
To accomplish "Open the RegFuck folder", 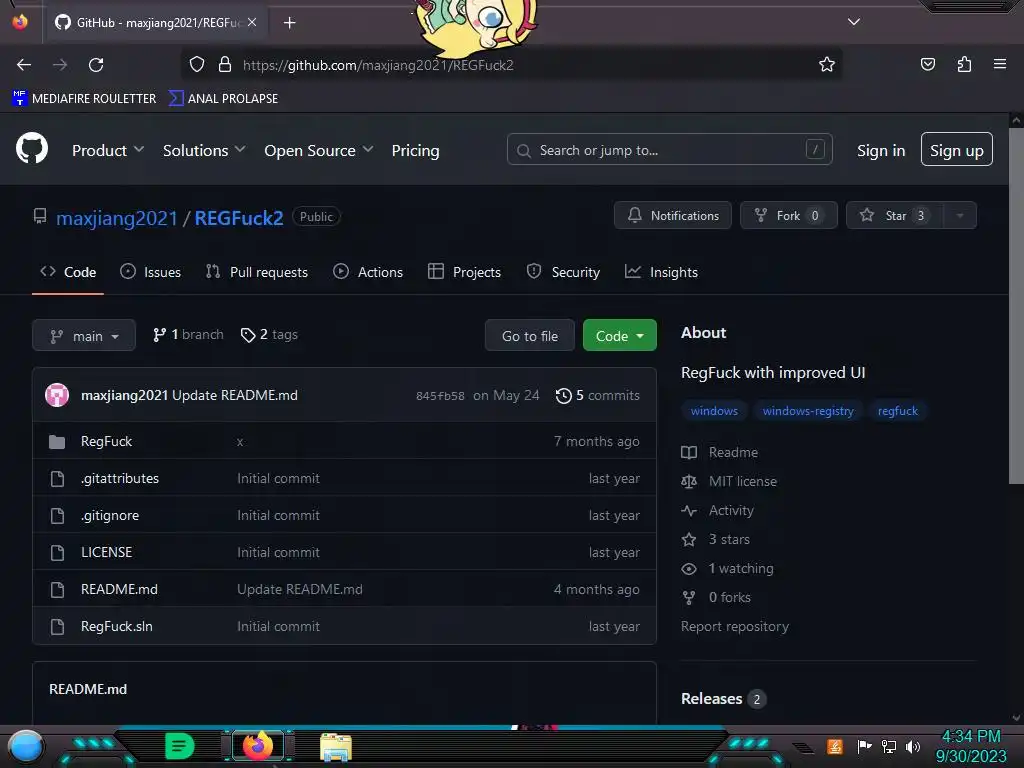I will [x=106, y=441].
